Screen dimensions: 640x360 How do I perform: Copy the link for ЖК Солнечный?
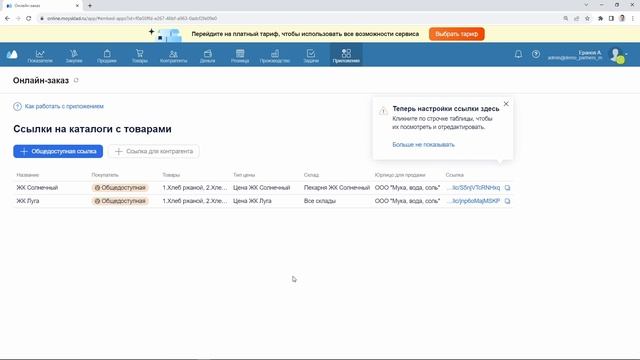pyautogui.click(x=507, y=188)
